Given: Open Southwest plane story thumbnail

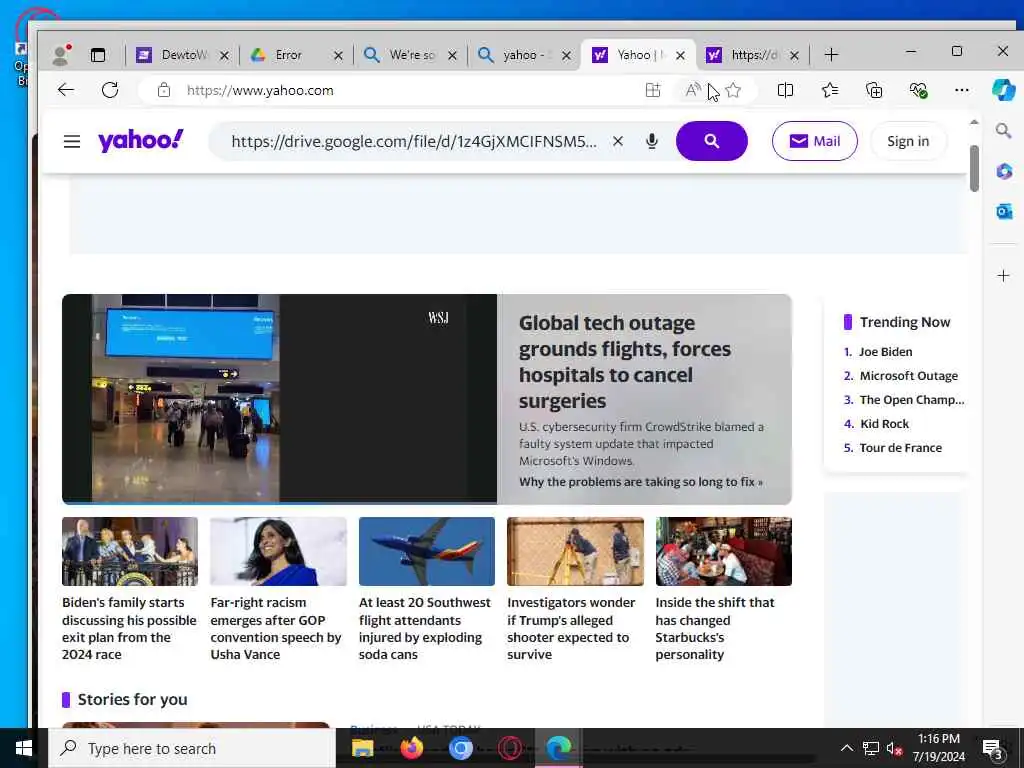Looking at the screenshot, I should pyautogui.click(x=426, y=551).
